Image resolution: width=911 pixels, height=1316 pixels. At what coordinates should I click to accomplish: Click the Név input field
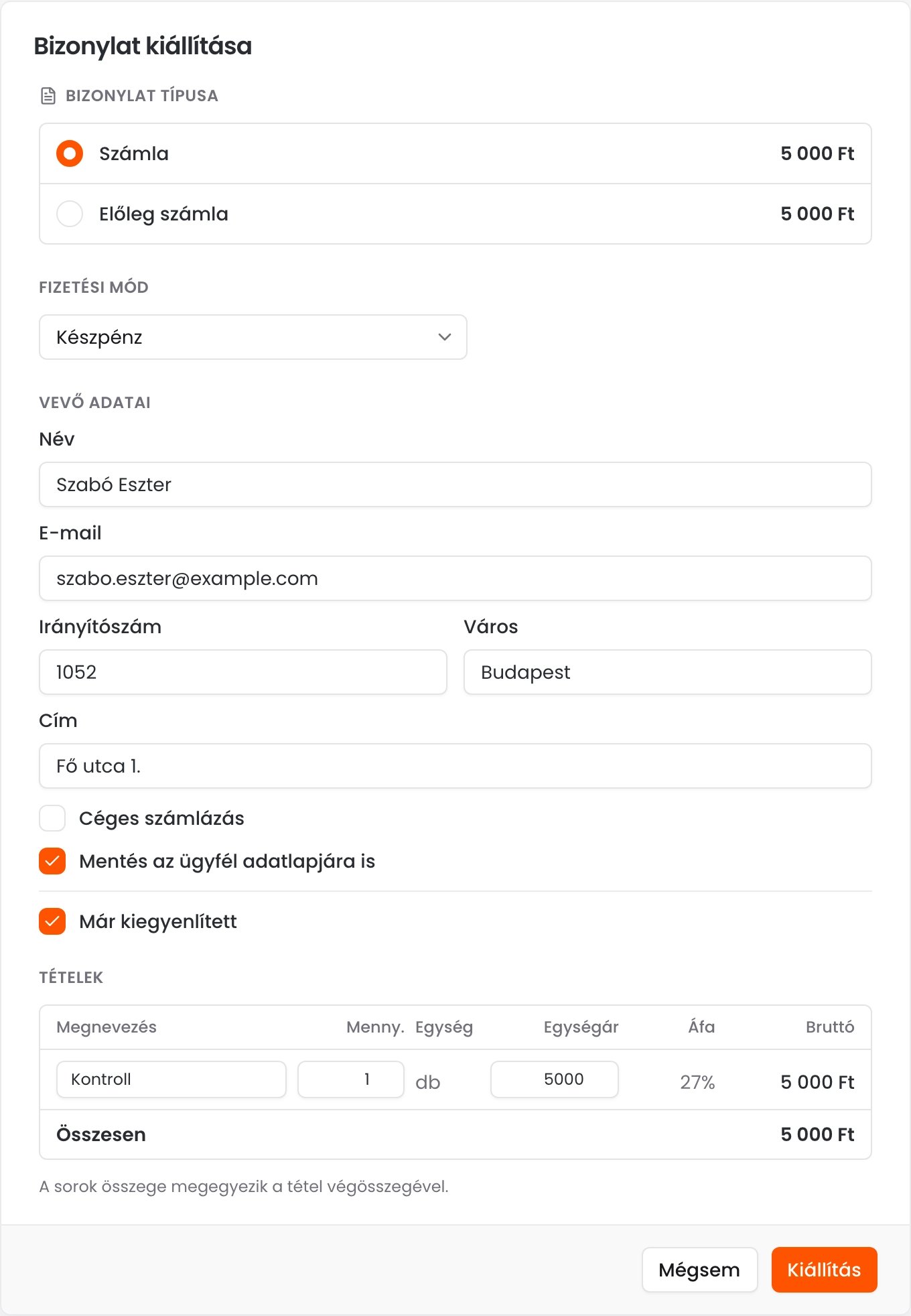click(x=455, y=484)
